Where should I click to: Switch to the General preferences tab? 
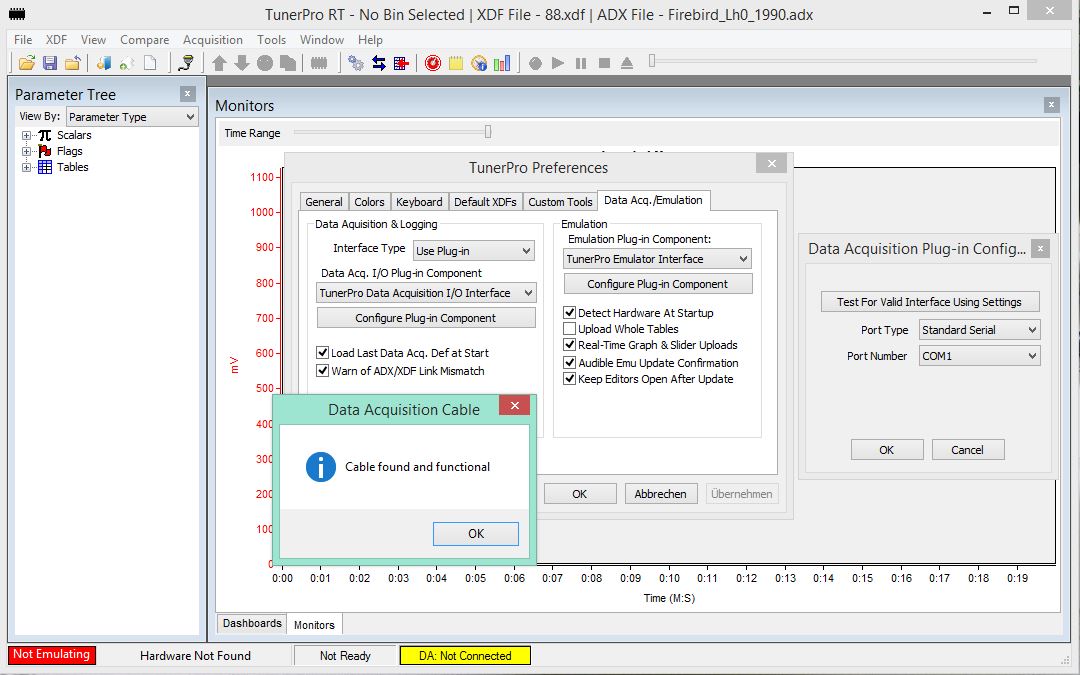324,202
